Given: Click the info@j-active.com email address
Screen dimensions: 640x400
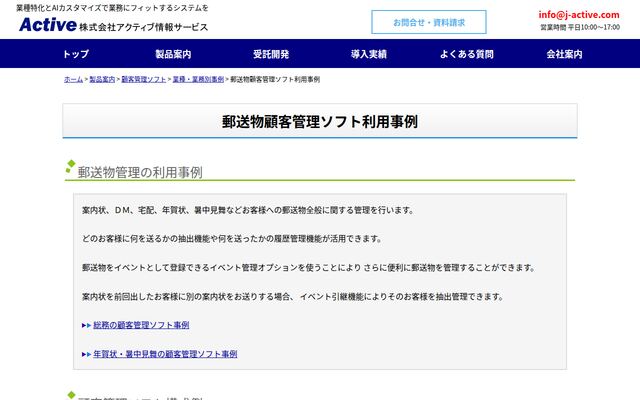Looking at the screenshot, I should pyautogui.click(x=578, y=15).
